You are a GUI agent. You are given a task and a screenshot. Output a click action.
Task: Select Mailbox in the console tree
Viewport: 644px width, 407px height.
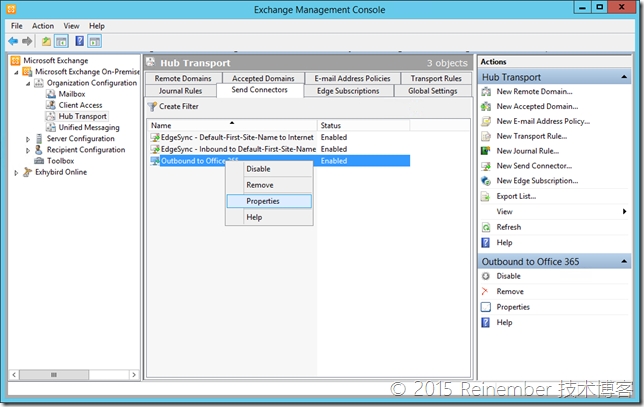72,94
